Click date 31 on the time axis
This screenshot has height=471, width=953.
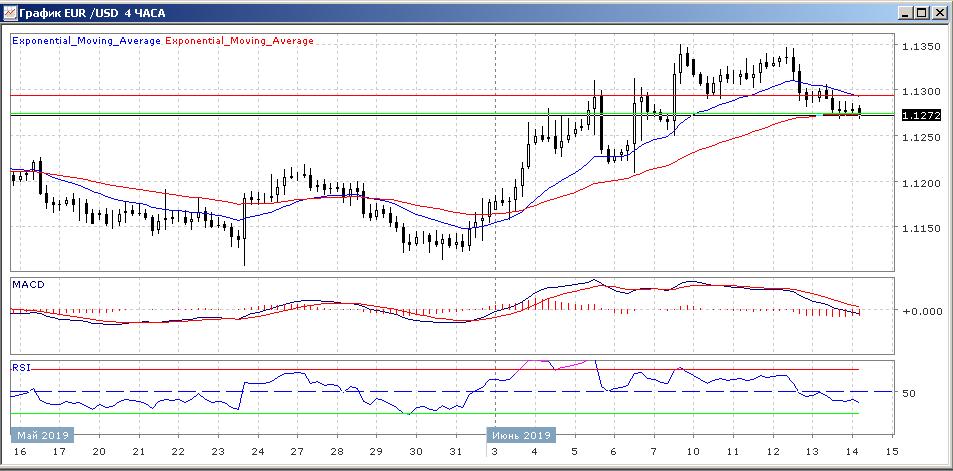point(456,452)
